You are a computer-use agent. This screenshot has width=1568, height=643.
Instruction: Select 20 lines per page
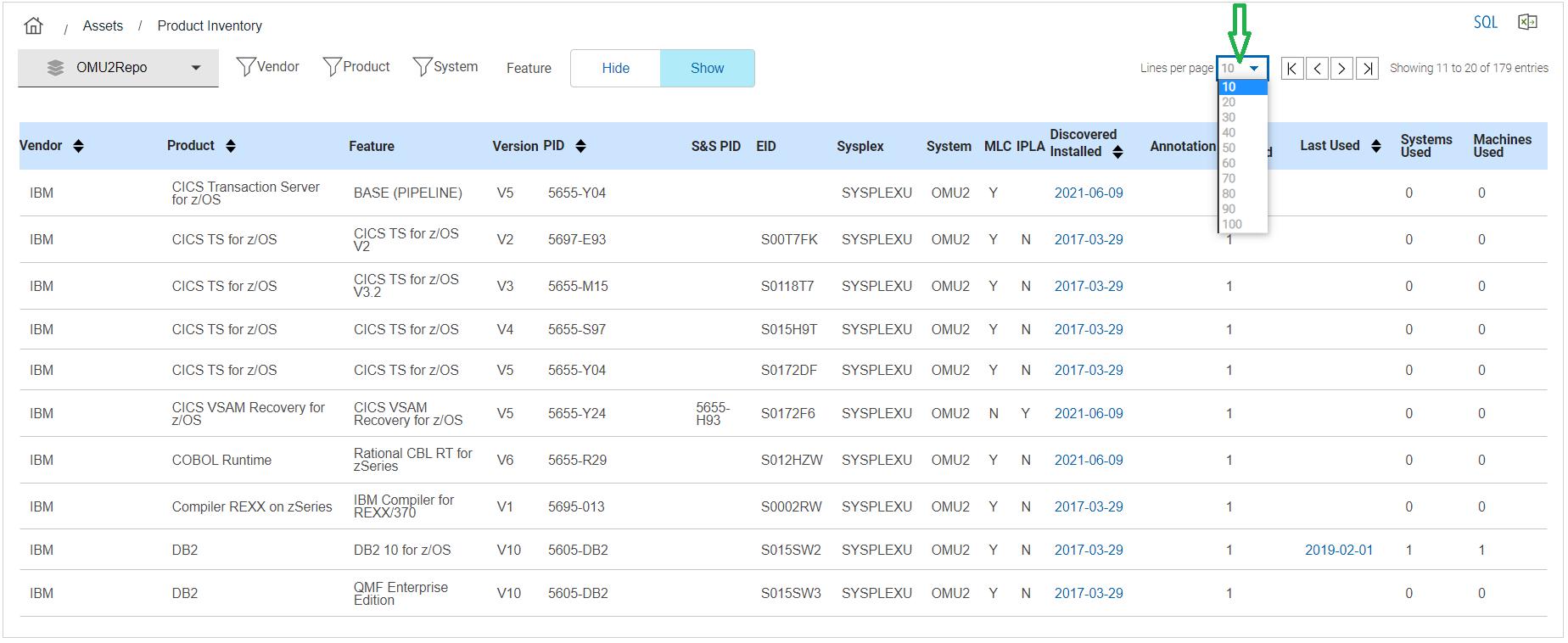tap(1229, 103)
